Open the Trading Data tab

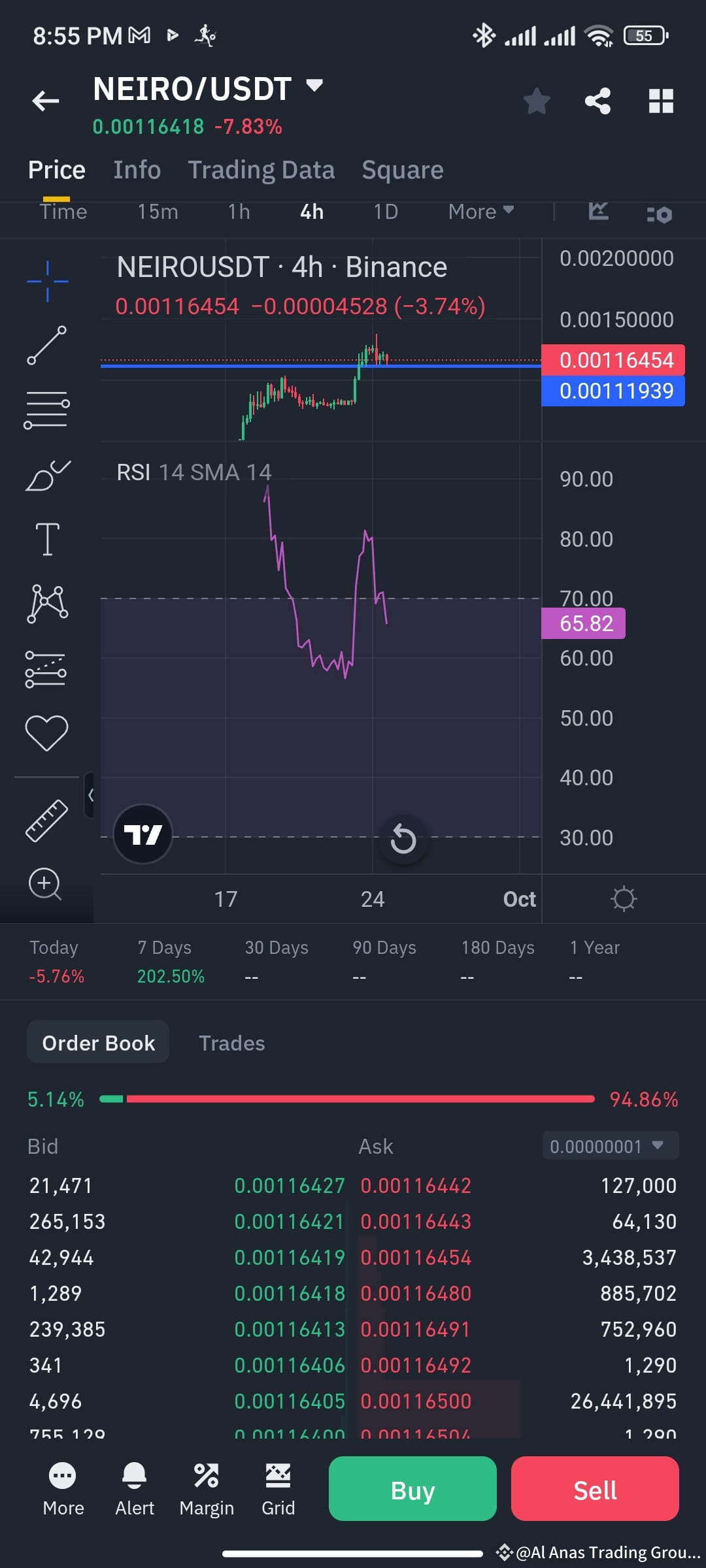(261, 170)
